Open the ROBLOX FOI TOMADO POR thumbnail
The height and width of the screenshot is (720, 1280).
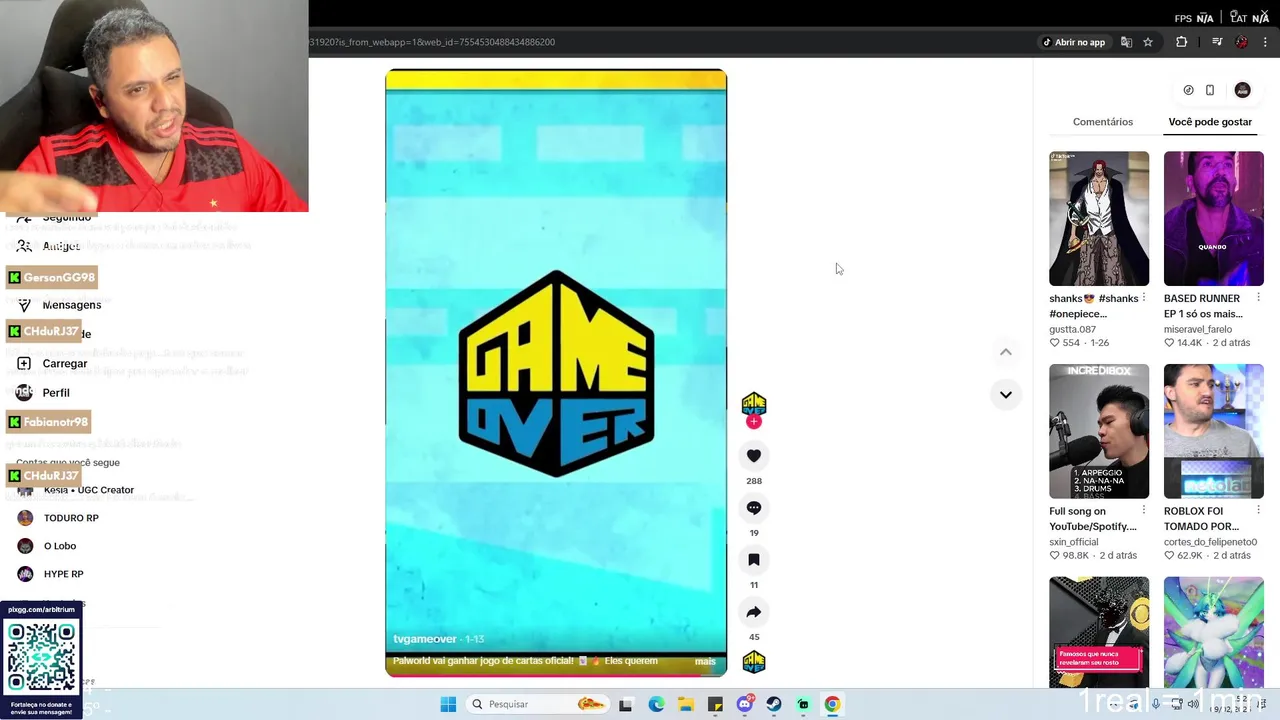click(x=1213, y=431)
